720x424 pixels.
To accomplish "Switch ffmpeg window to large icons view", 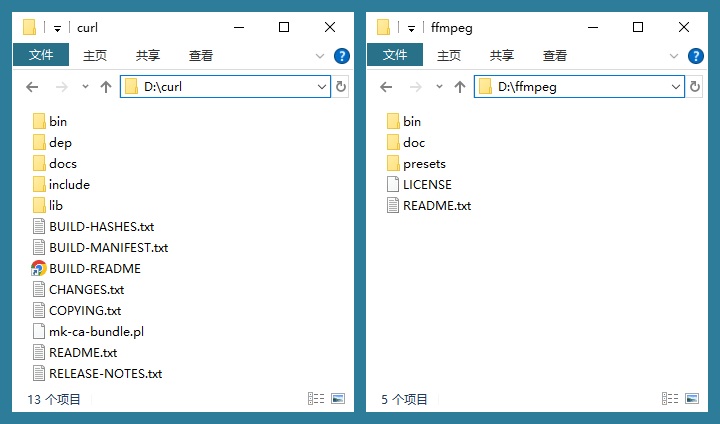I will coord(691,398).
